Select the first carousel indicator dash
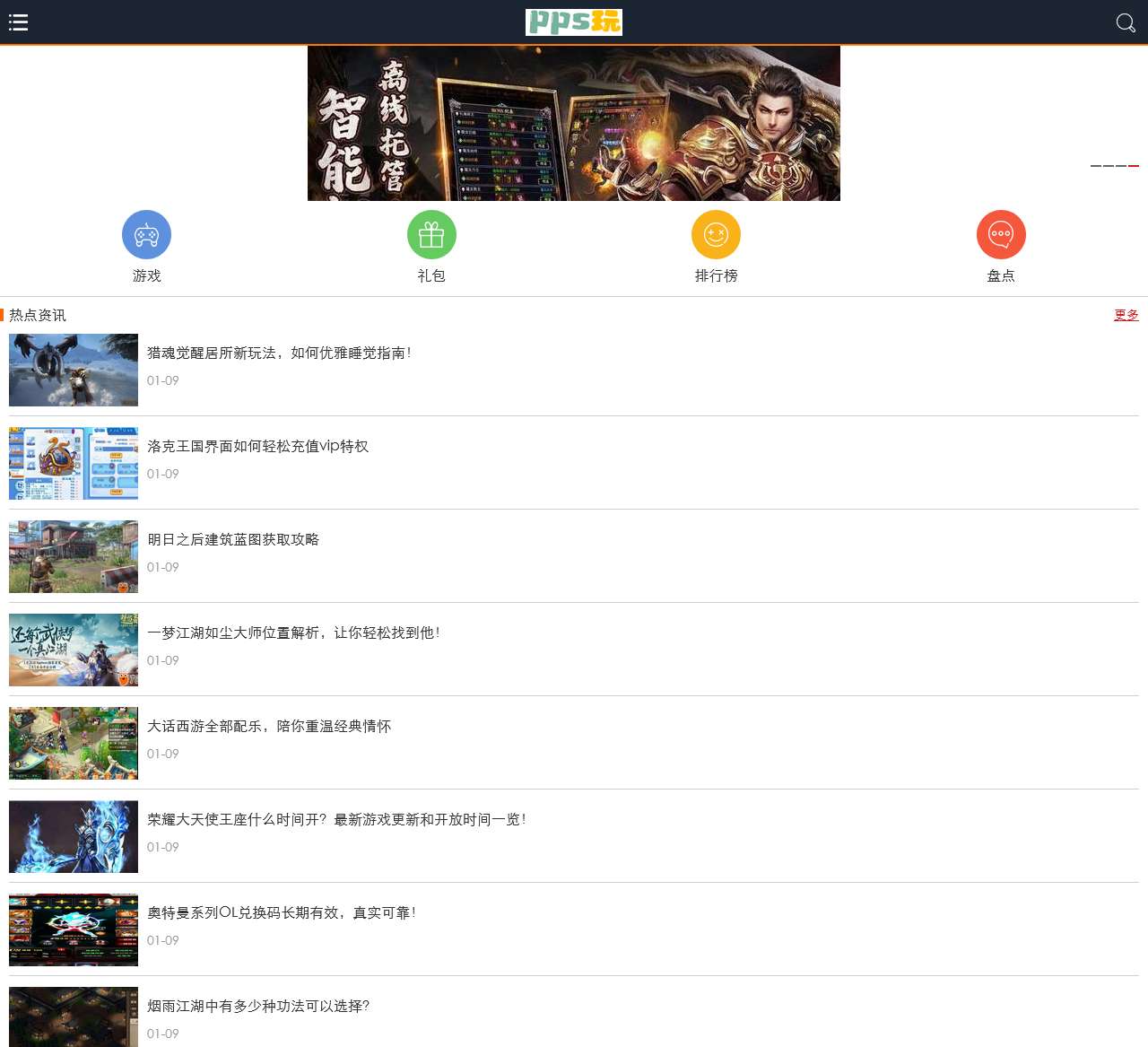Viewport: 1148px width, 1047px height. point(1096,166)
